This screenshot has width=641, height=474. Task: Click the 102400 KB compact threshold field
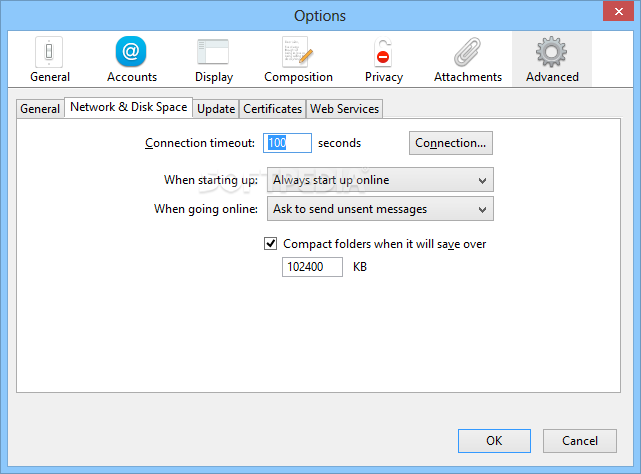pyautogui.click(x=312, y=267)
